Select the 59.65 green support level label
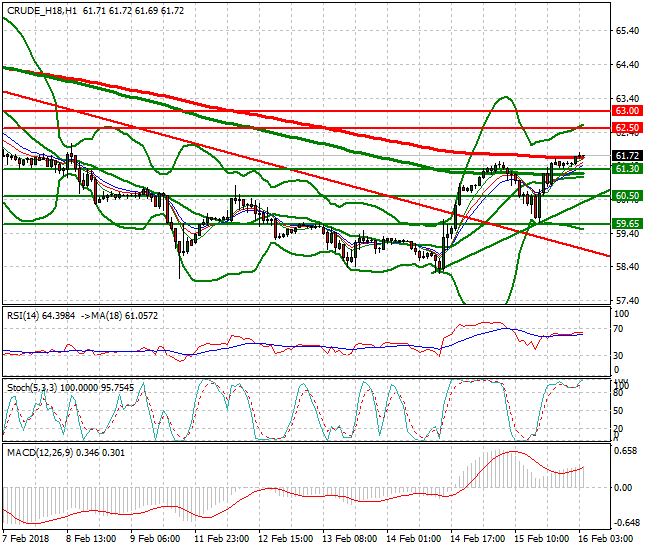The image size is (650, 550). click(627, 224)
